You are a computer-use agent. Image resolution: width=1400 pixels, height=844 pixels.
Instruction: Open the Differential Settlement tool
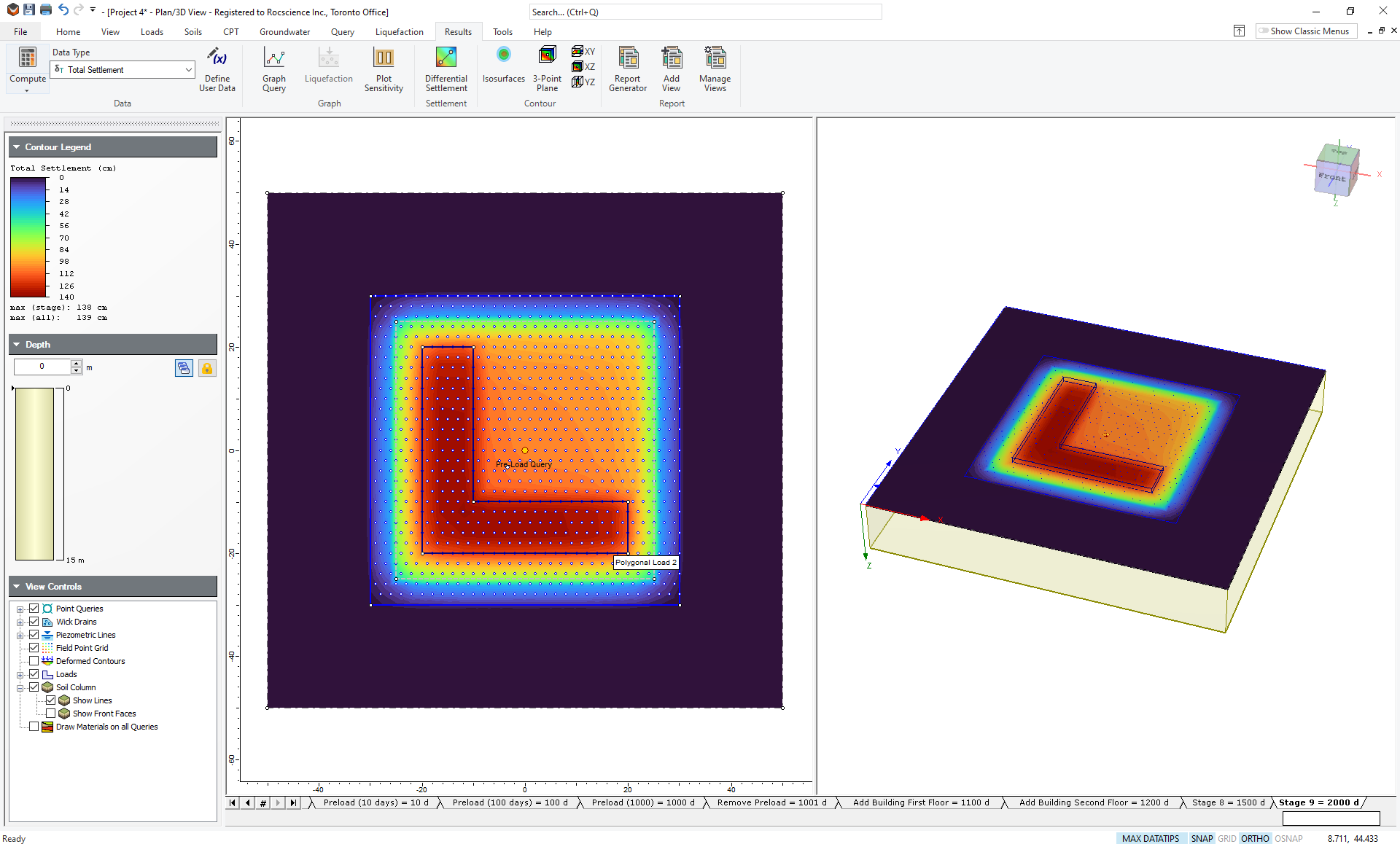pos(446,69)
